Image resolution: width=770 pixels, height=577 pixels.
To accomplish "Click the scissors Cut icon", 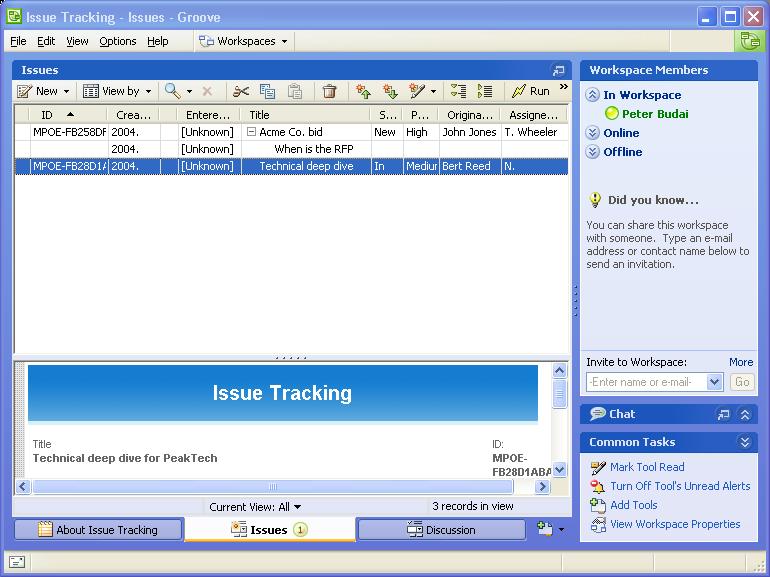I will click(241, 91).
